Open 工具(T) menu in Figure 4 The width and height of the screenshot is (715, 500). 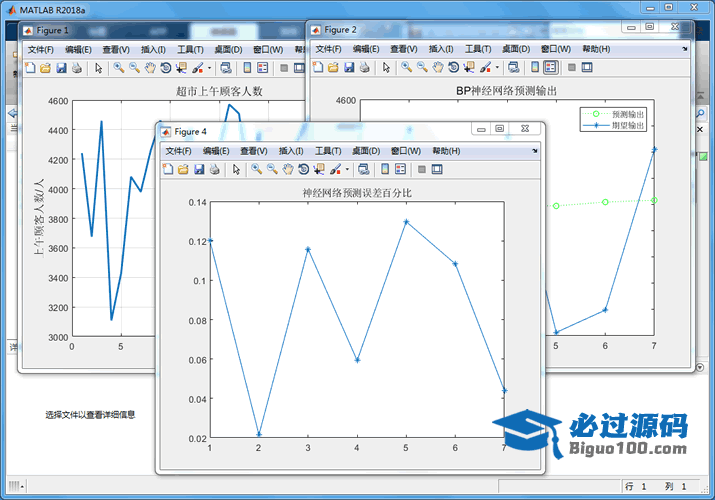pyautogui.click(x=328, y=151)
